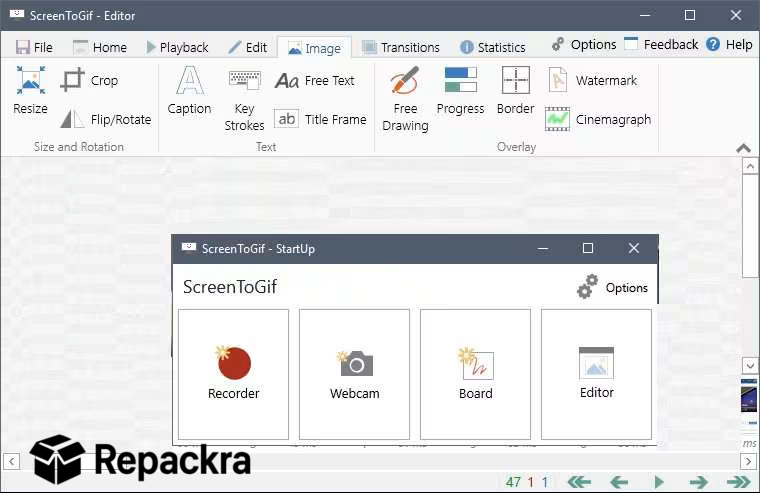760x493 pixels.
Task: Add a Caption to frames
Action: pos(189,91)
